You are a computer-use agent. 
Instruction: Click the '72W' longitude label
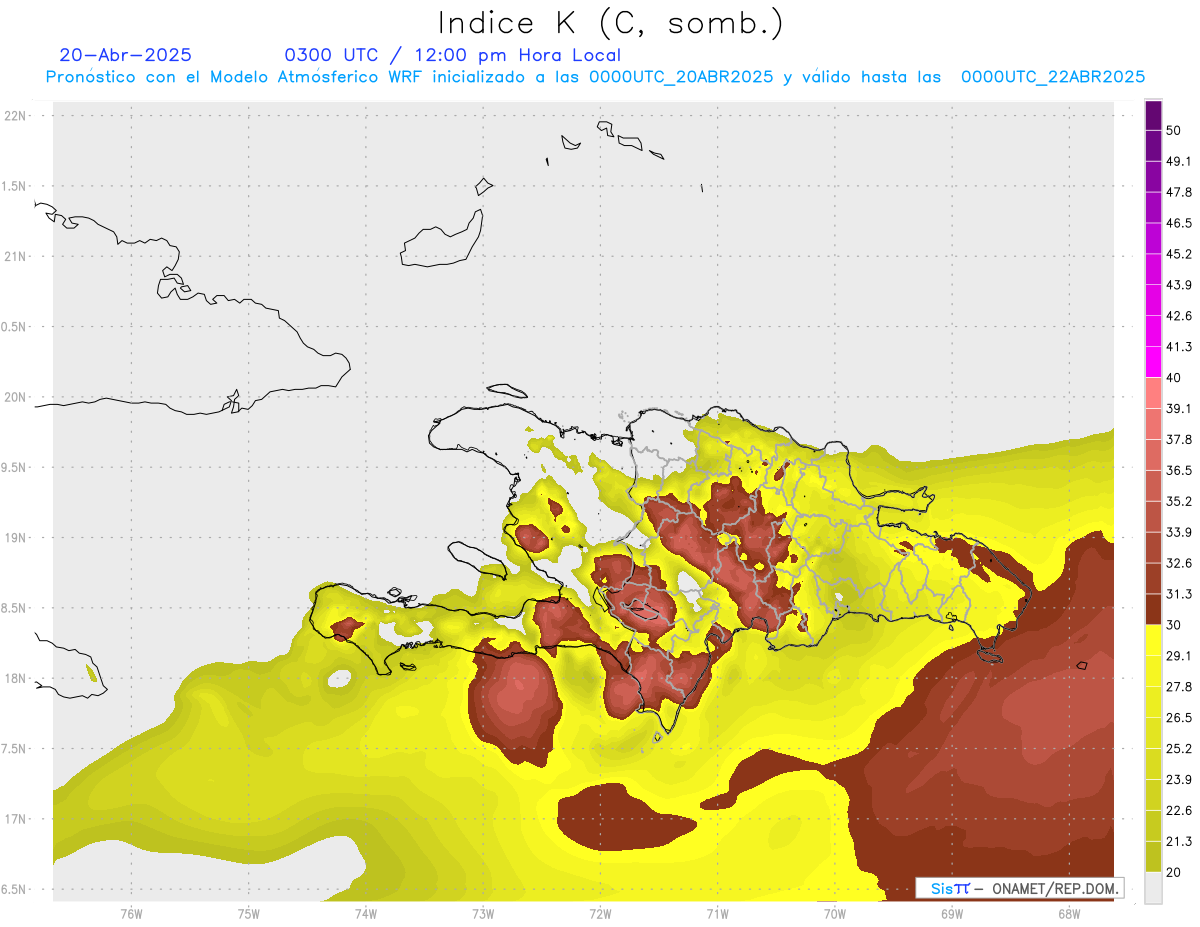pos(600,914)
